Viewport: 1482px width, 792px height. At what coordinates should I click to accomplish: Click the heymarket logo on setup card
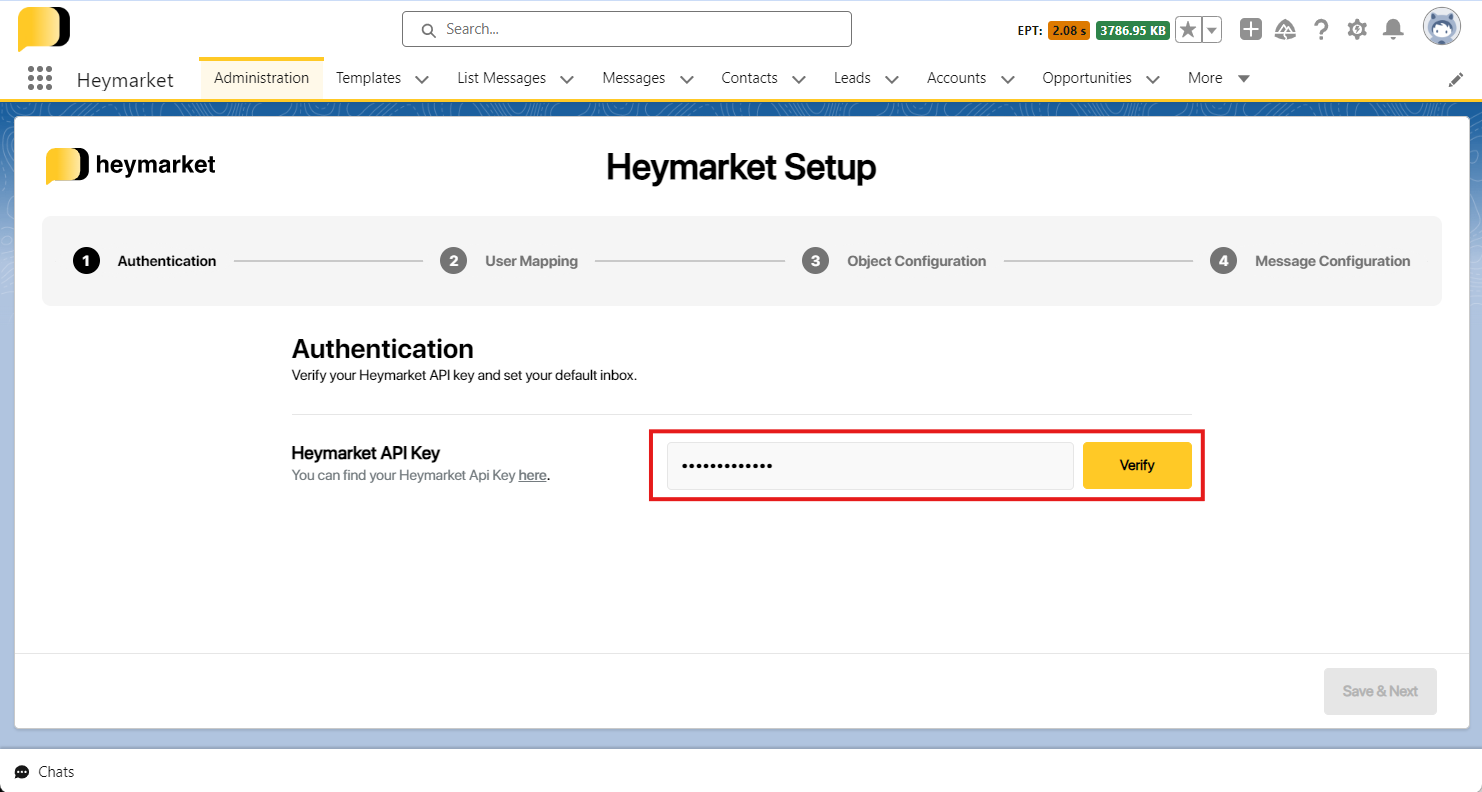(x=131, y=165)
